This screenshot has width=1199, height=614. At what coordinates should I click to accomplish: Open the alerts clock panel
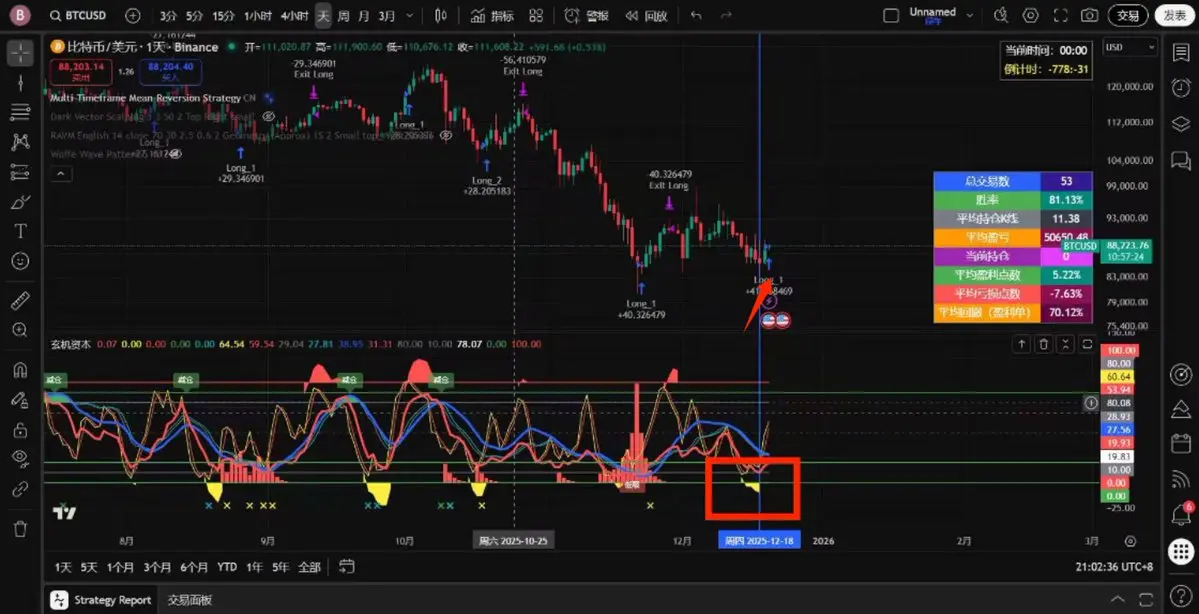(x=1181, y=89)
